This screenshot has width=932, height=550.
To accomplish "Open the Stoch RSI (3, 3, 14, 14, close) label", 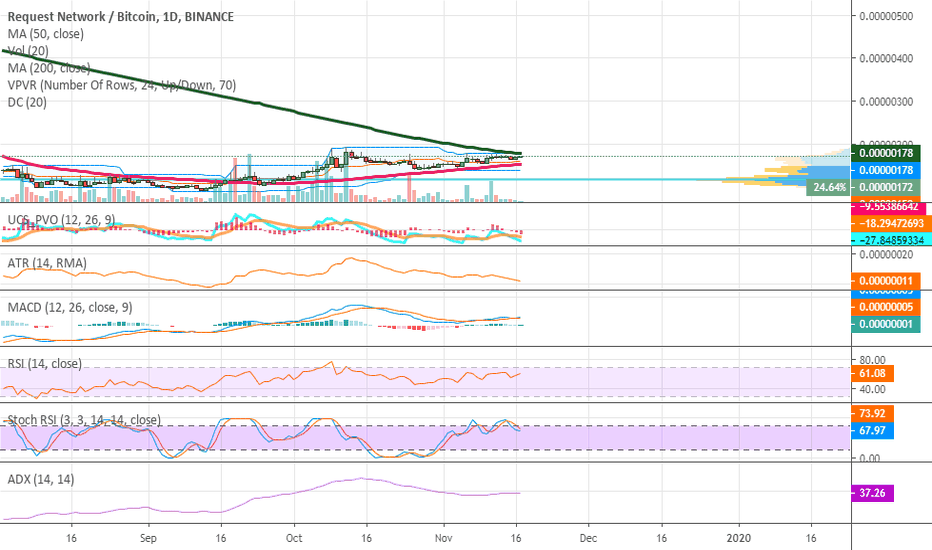I will pyautogui.click(x=84, y=420).
